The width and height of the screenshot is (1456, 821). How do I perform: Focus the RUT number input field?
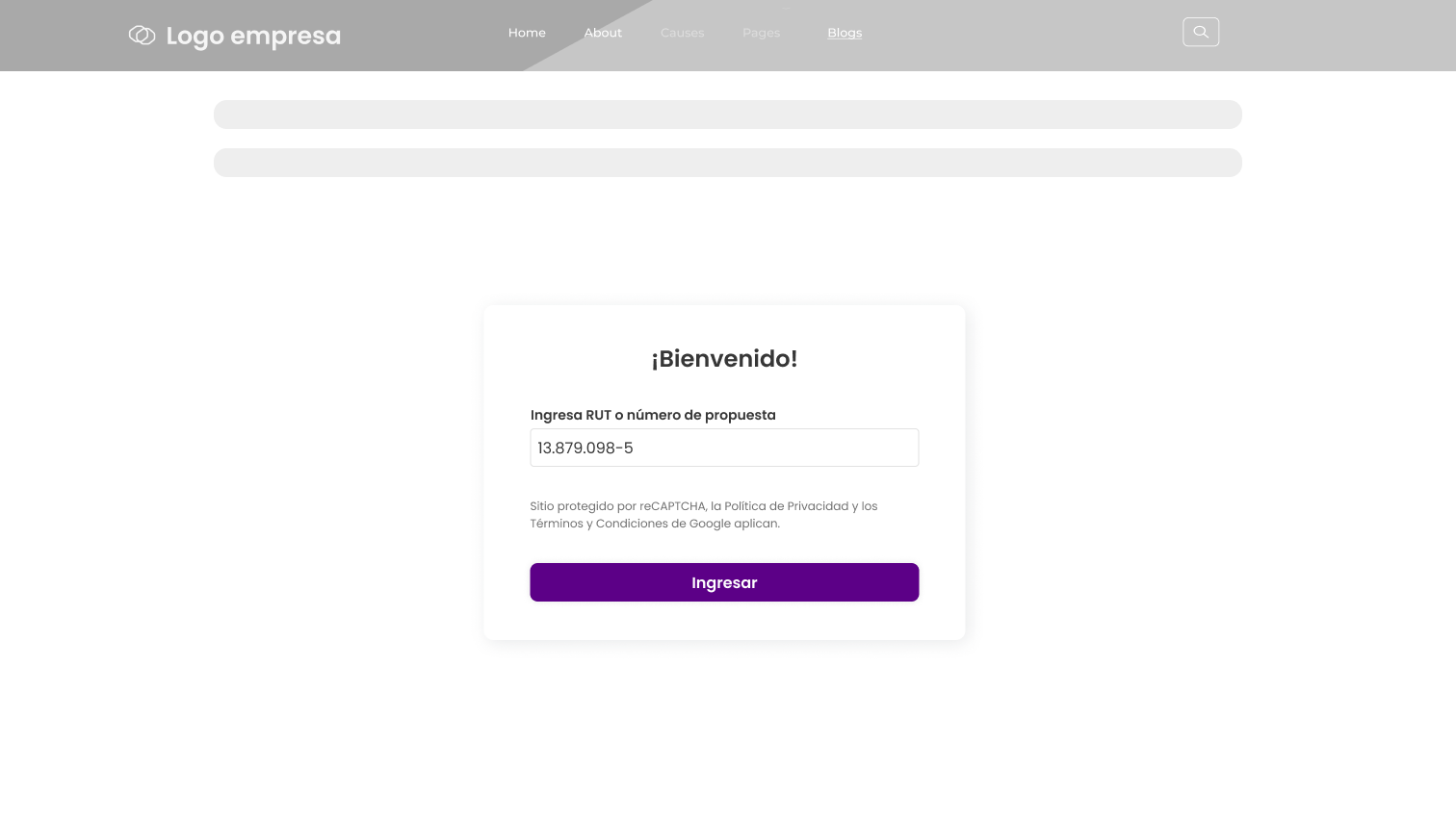tap(724, 448)
